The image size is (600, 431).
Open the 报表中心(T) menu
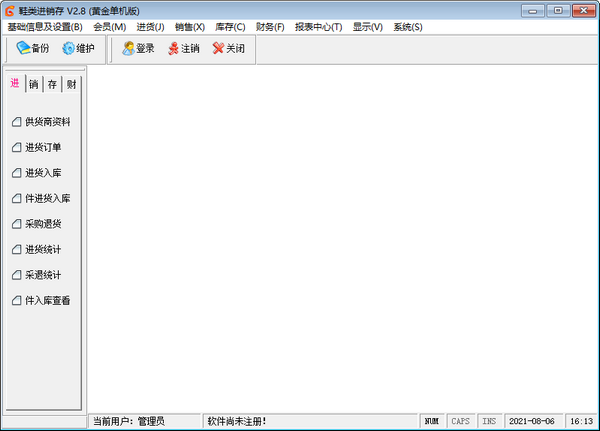[318, 27]
